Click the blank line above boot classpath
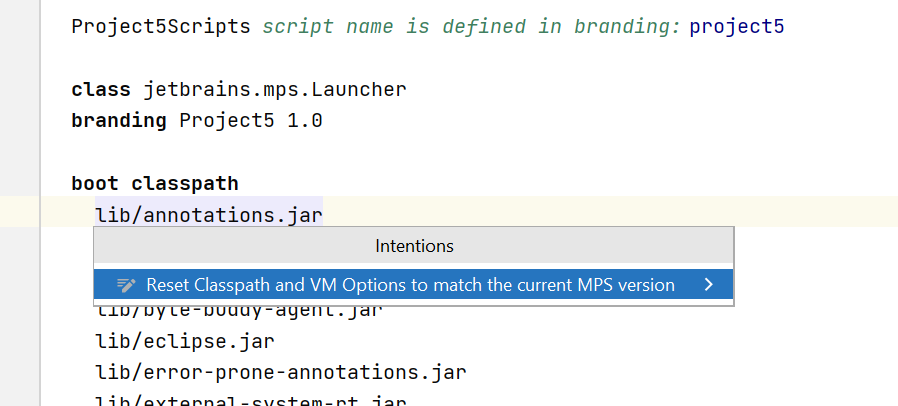This screenshot has height=406, width=898. [x=300, y=152]
